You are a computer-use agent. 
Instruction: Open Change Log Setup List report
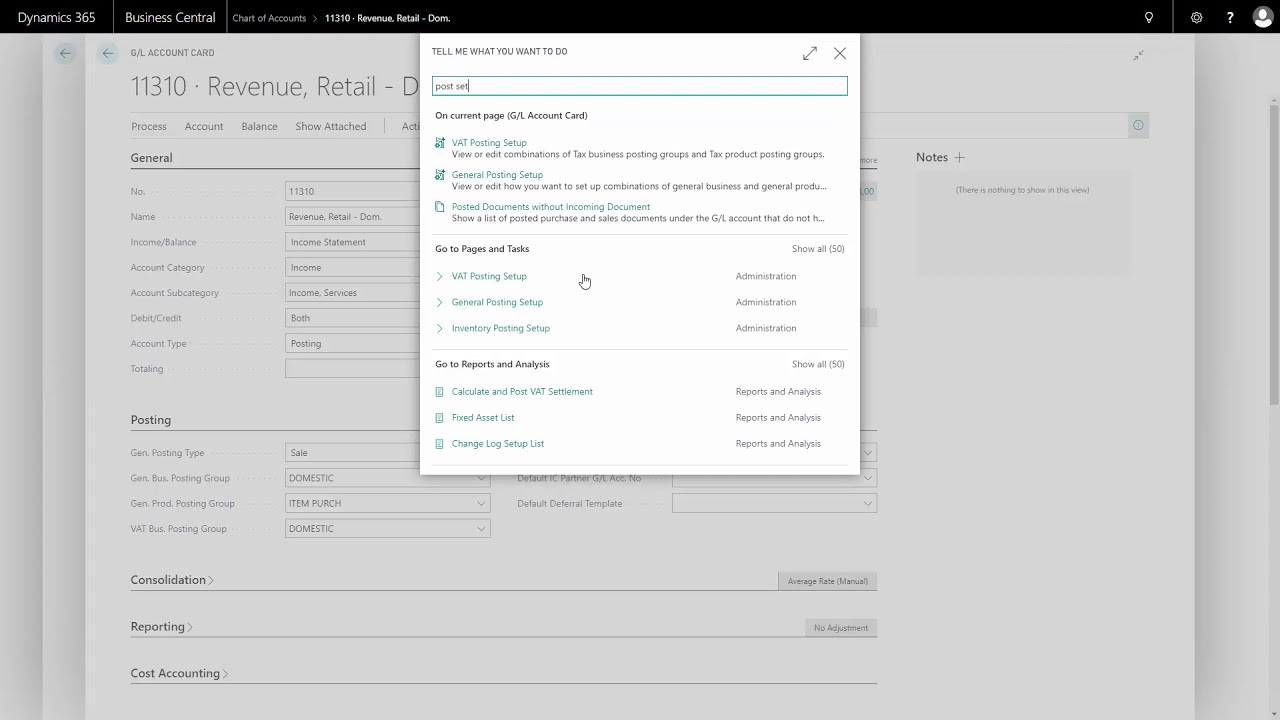click(x=498, y=444)
